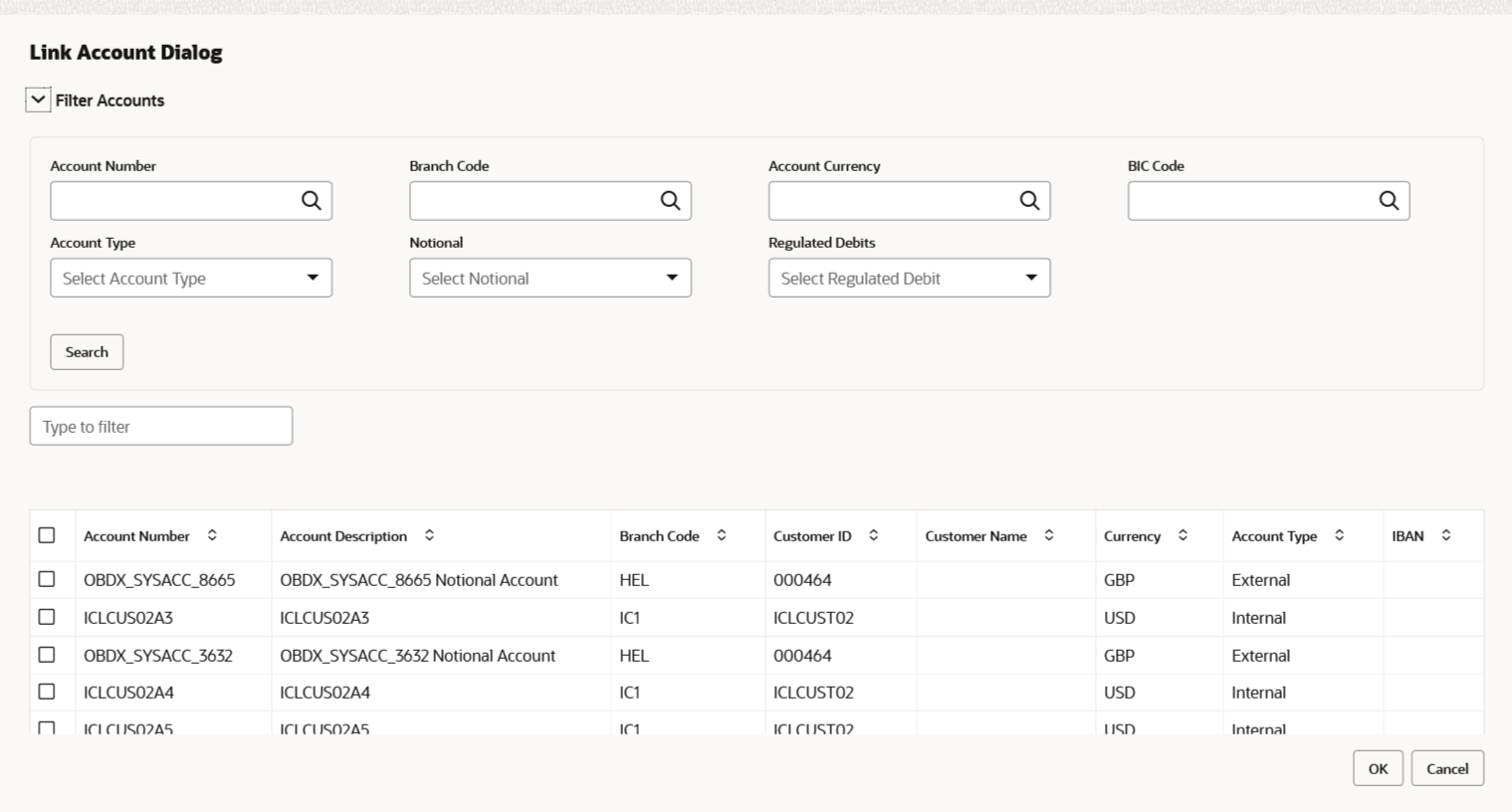Click the Account Number search magnifier icon
Viewport: 1512px width, 812px height.
pos(312,201)
